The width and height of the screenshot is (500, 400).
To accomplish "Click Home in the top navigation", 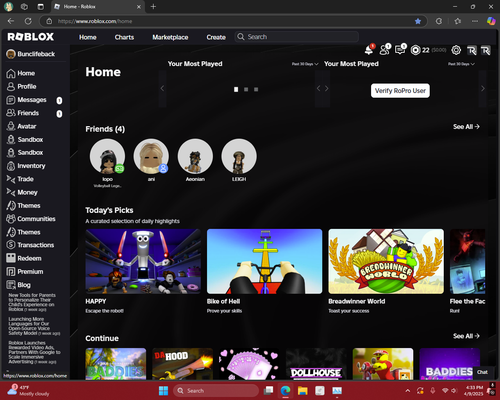I will click(88, 37).
